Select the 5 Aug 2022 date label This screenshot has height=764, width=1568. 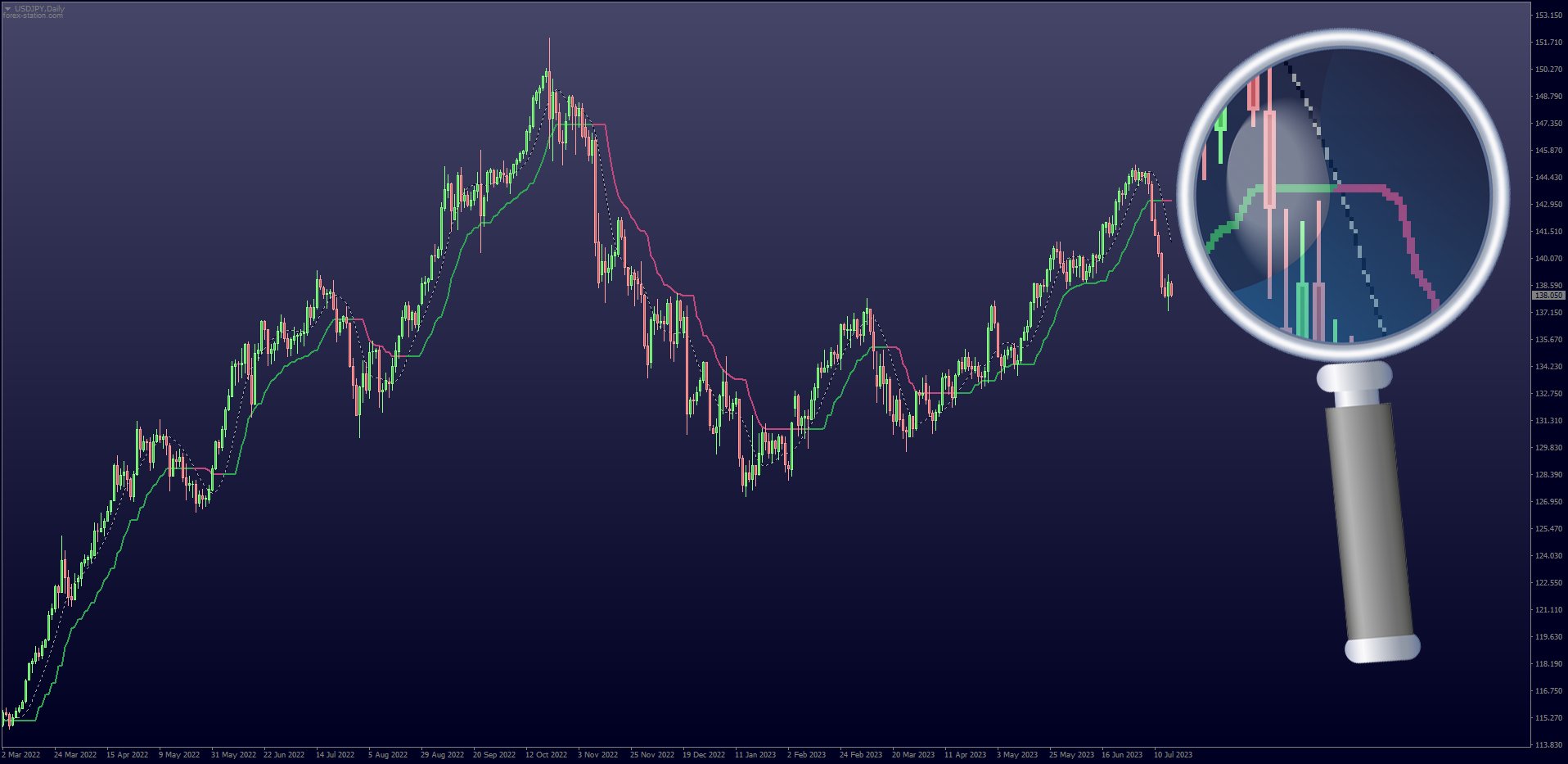coord(388,755)
